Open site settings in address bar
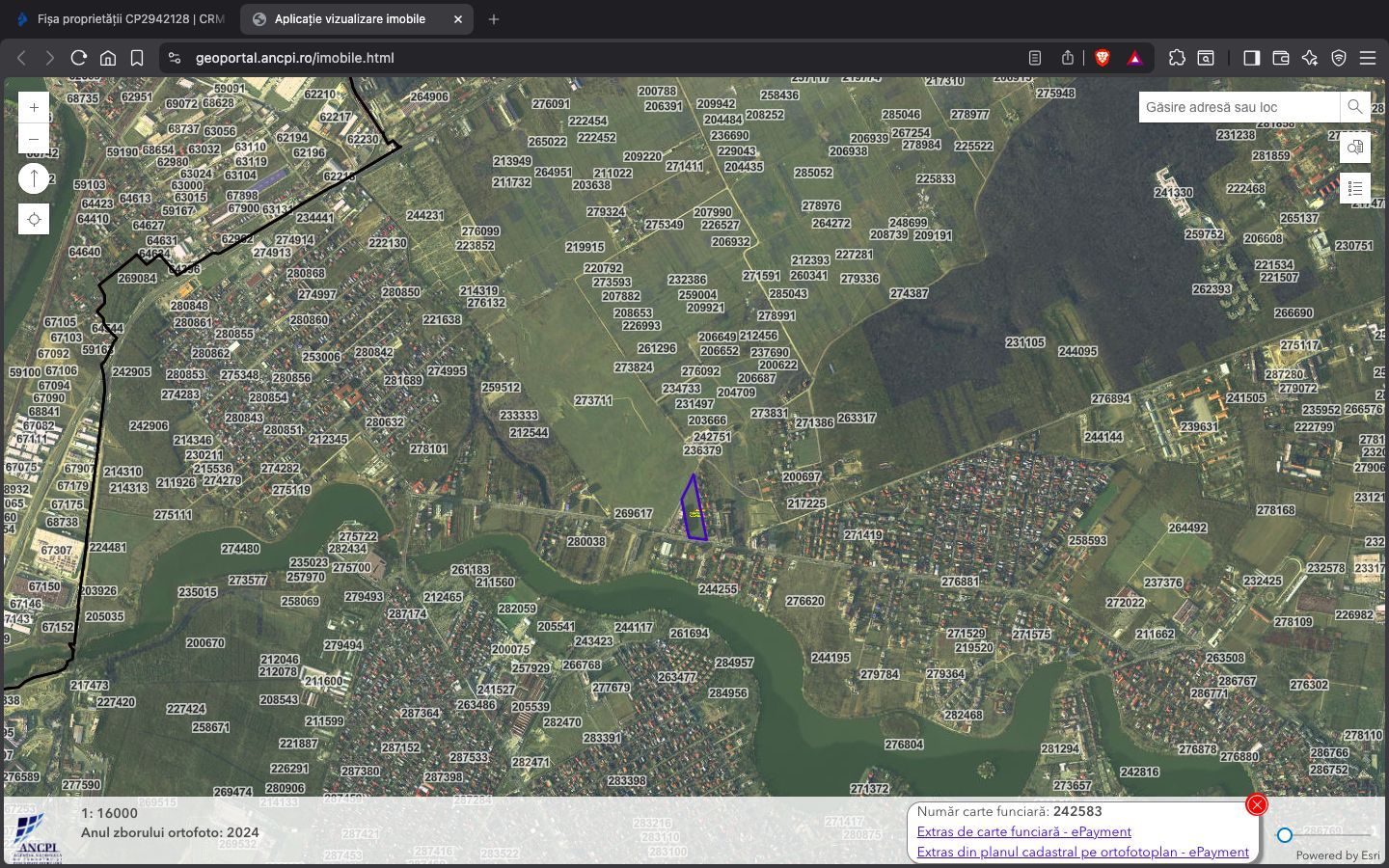The height and width of the screenshot is (868, 1389). tap(175, 58)
